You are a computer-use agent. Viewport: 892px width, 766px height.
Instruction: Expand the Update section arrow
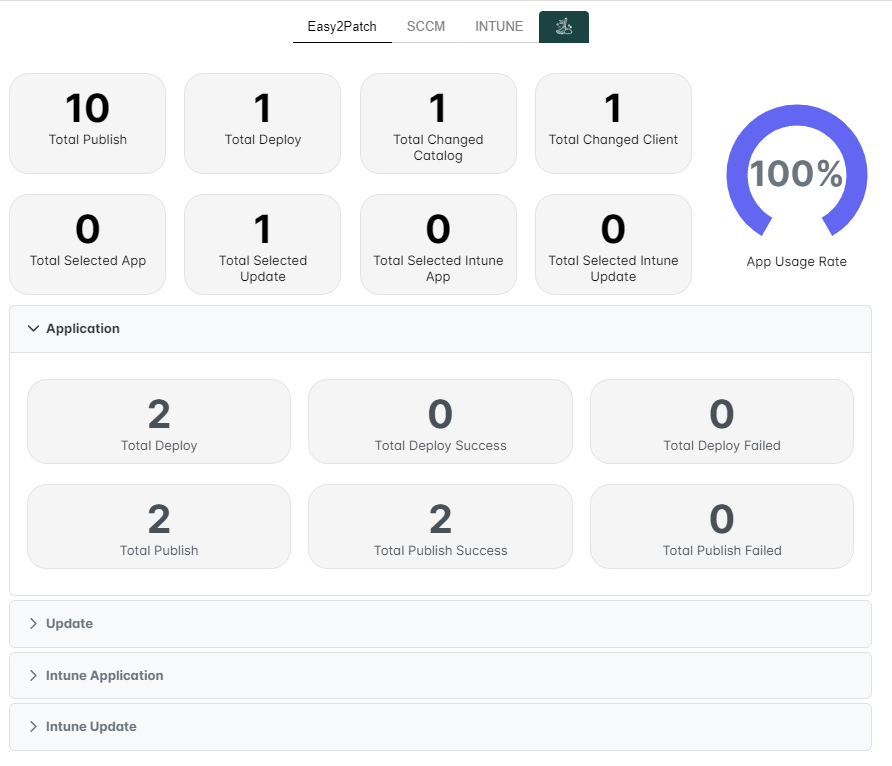click(33, 624)
